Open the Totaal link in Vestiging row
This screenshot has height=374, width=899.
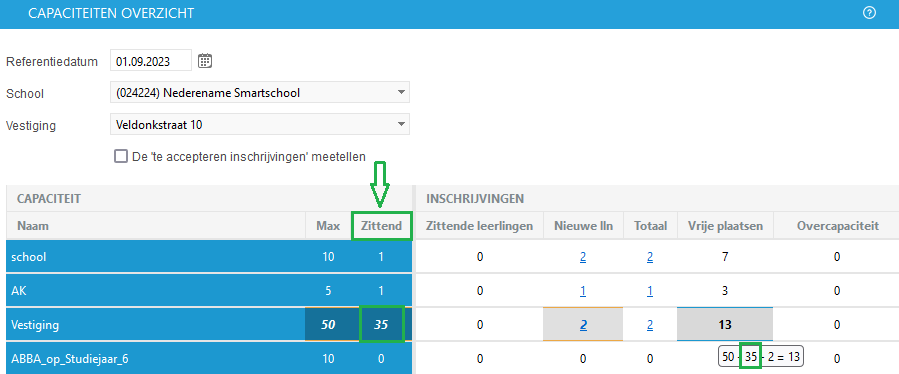[650, 325]
